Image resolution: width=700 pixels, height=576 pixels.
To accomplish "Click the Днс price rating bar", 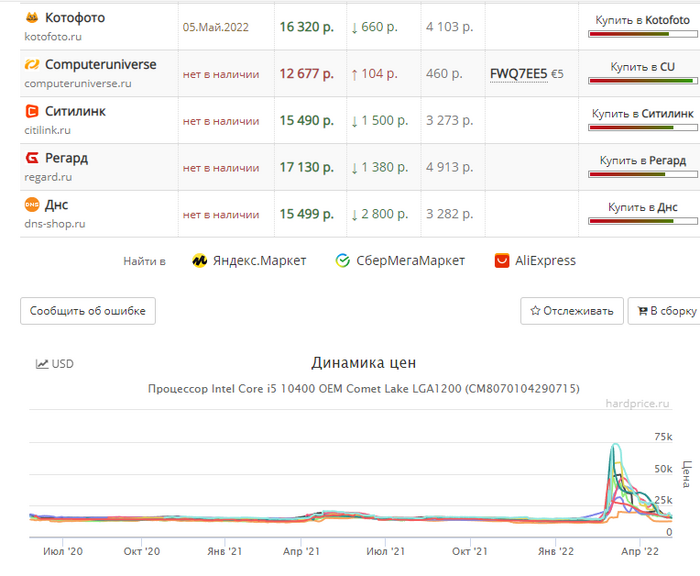I will point(642,221).
